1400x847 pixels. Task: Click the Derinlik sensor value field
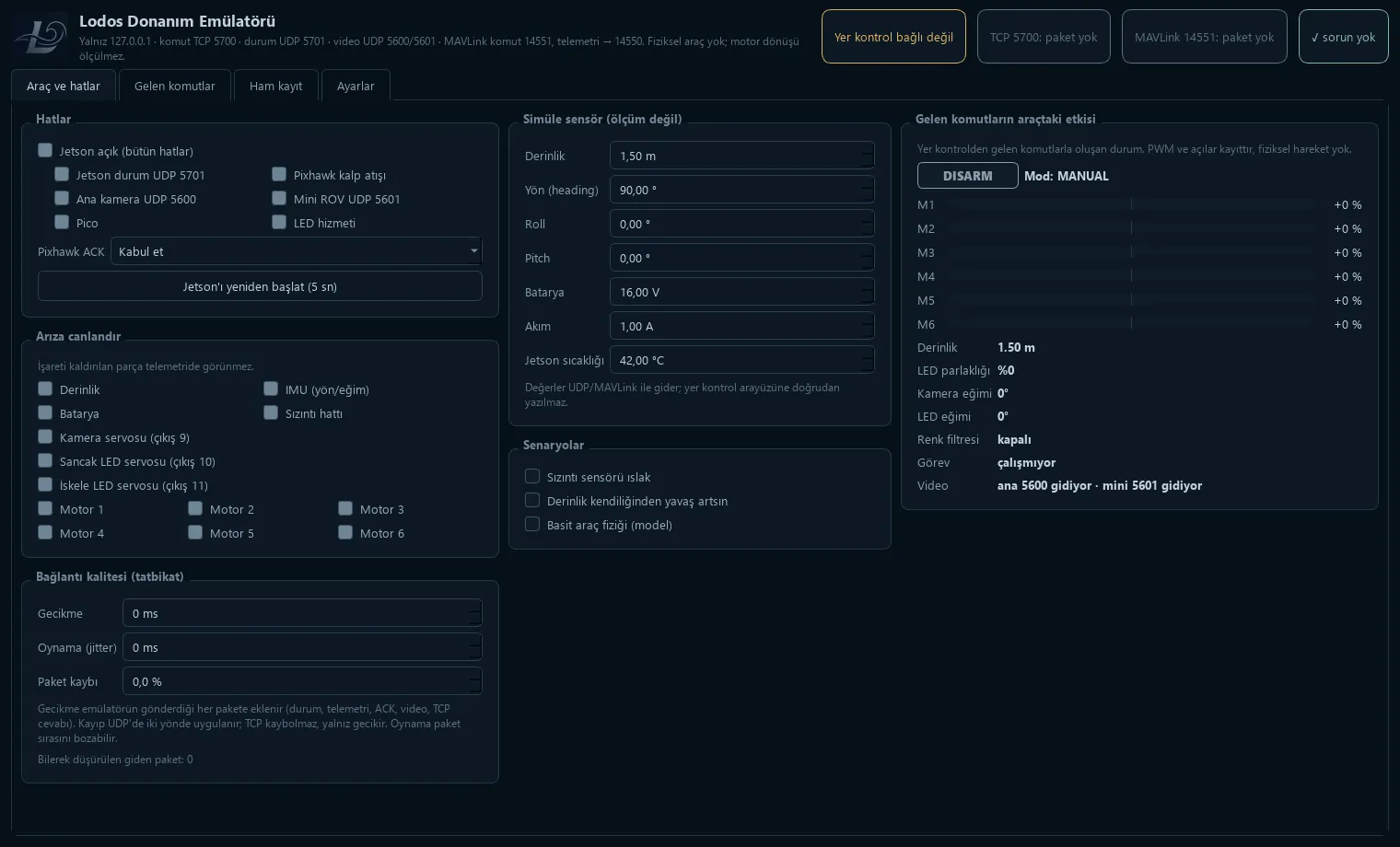pyautogui.click(x=741, y=156)
